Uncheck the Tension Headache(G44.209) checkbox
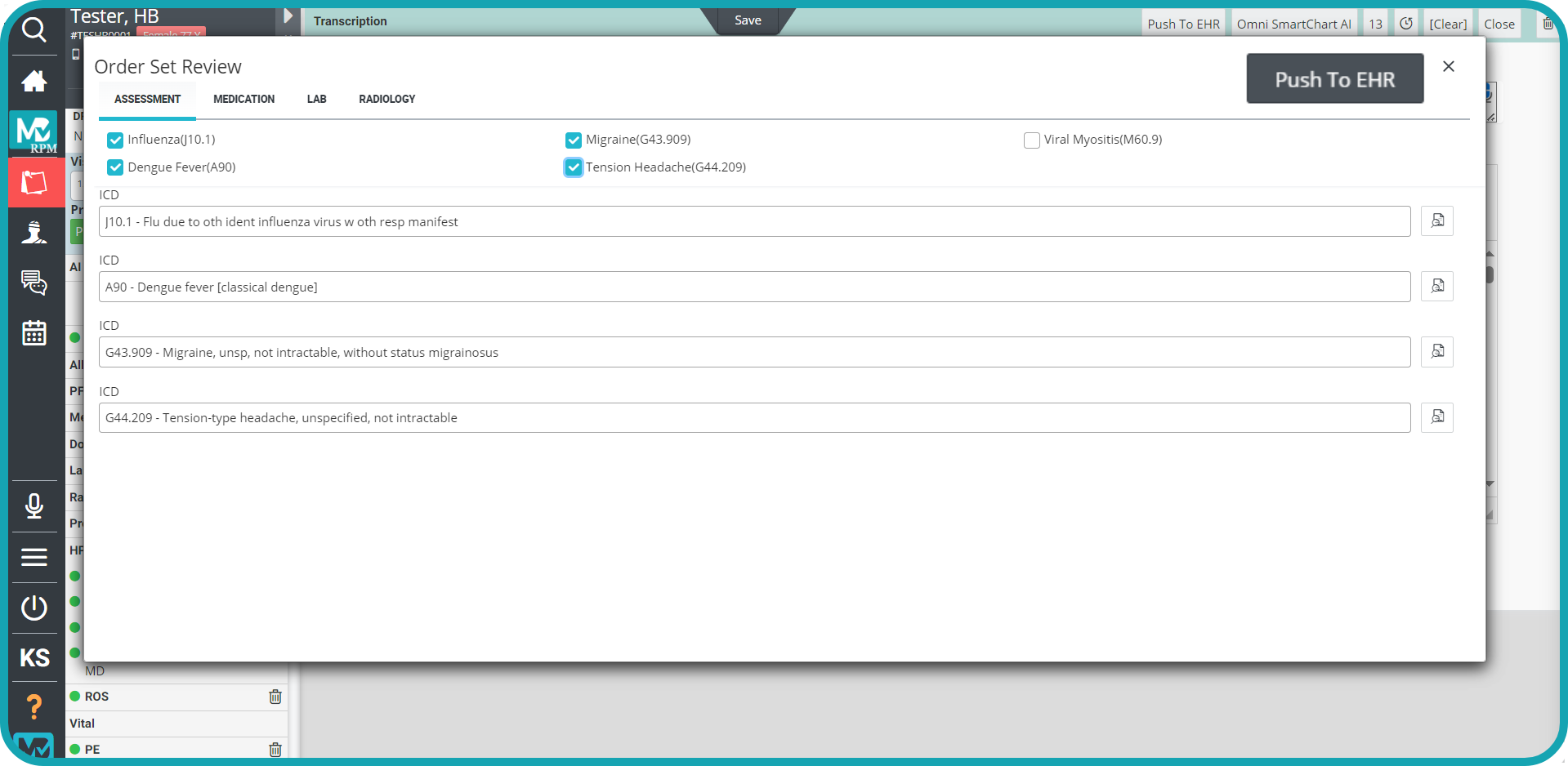1568x766 pixels. (574, 167)
